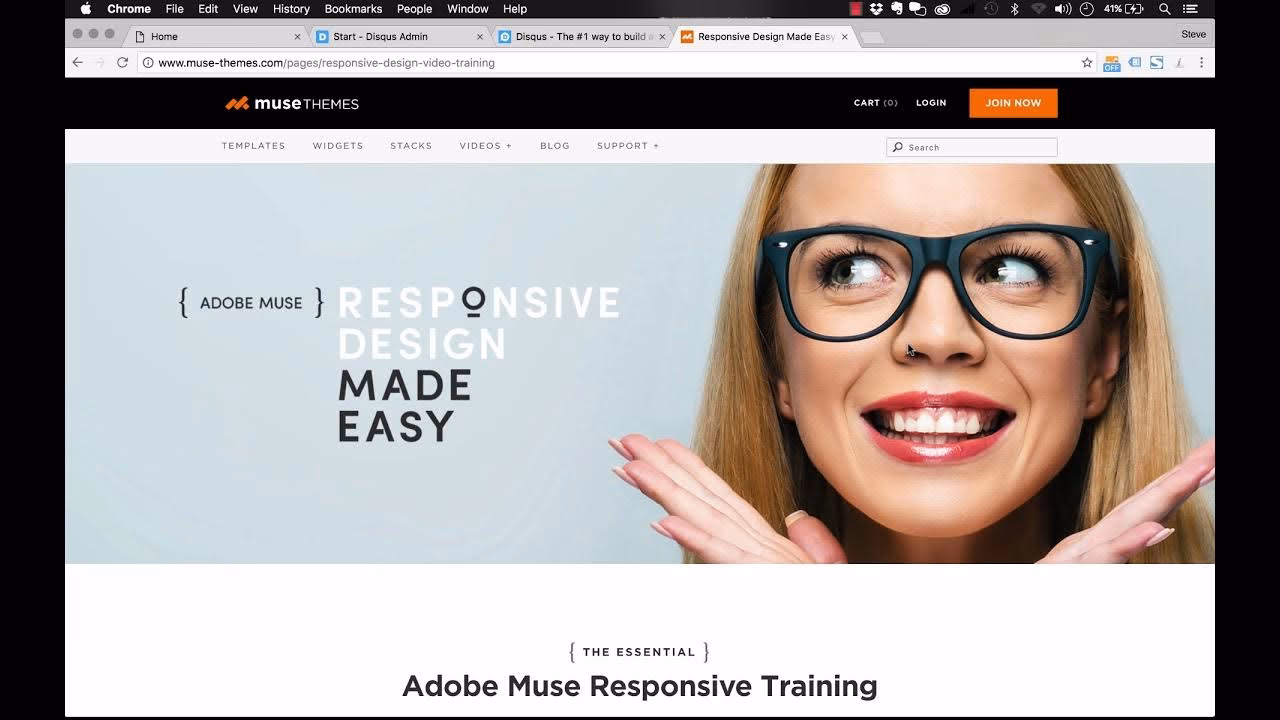This screenshot has width=1280, height=720.
Task: Open the Cart (0) link
Action: [x=875, y=103]
